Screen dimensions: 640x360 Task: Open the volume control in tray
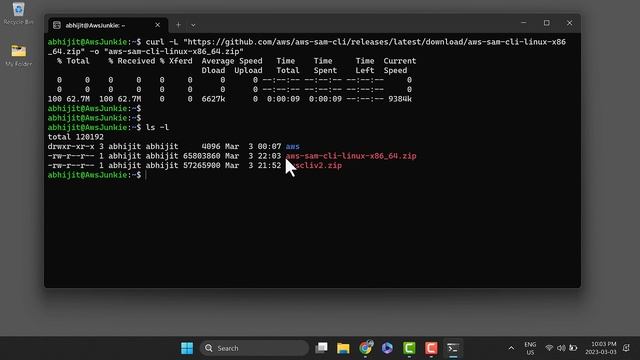[x=561, y=348]
